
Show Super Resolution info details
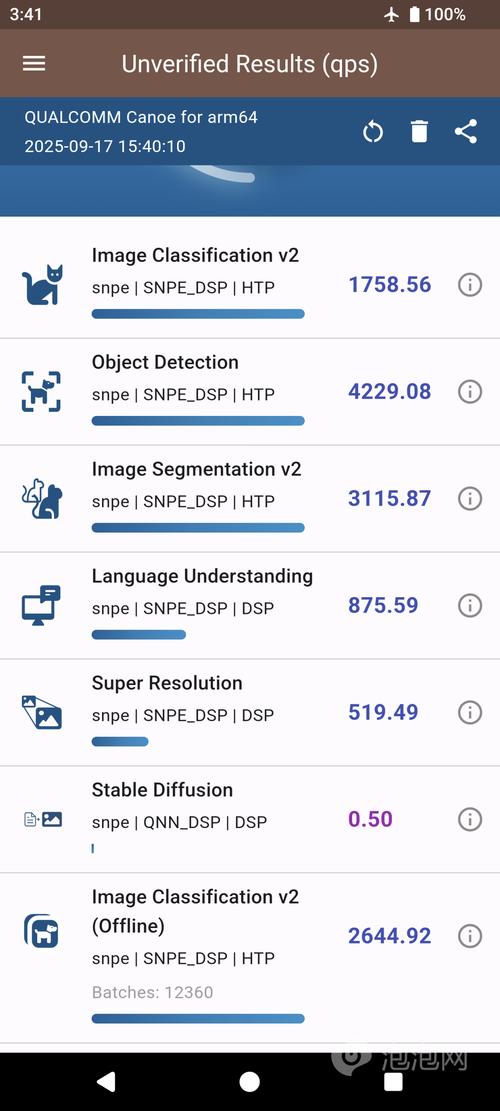click(x=470, y=712)
